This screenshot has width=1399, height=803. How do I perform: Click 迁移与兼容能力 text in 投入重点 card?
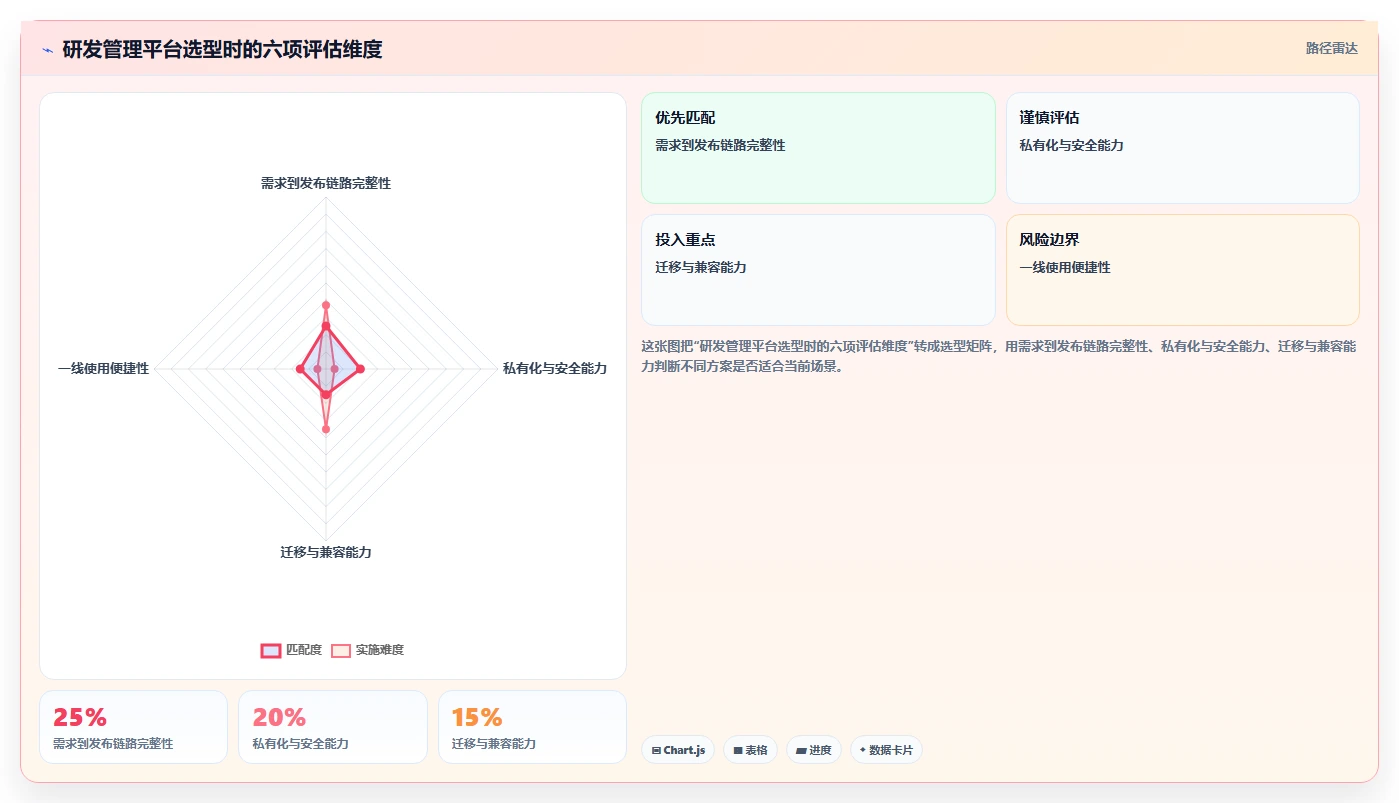(x=701, y=267)
